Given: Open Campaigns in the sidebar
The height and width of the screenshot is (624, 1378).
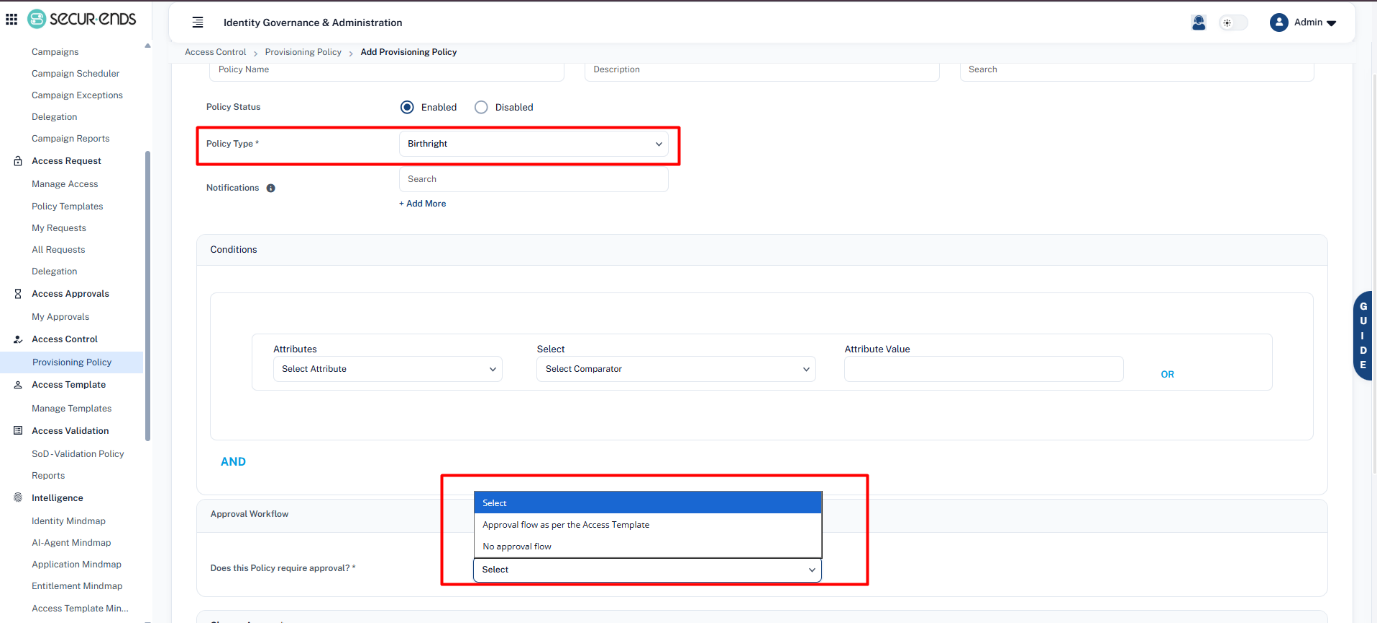Looking at the screenshot, I should click(55, 52).
